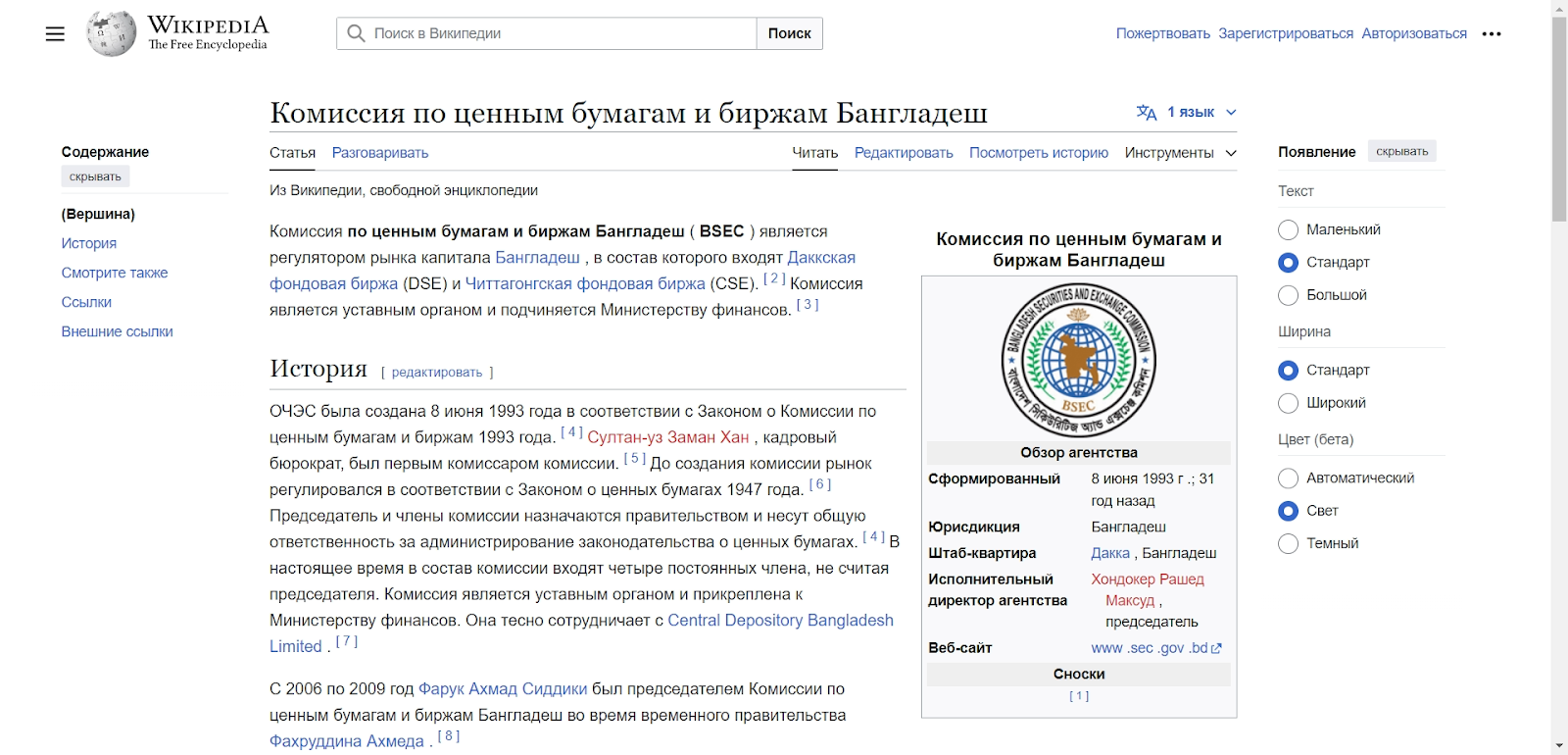This screenshot has width=1568, height=755.
Task: Click the external link icon beside www.sec.gov.bd
Action: point(1217,648)
